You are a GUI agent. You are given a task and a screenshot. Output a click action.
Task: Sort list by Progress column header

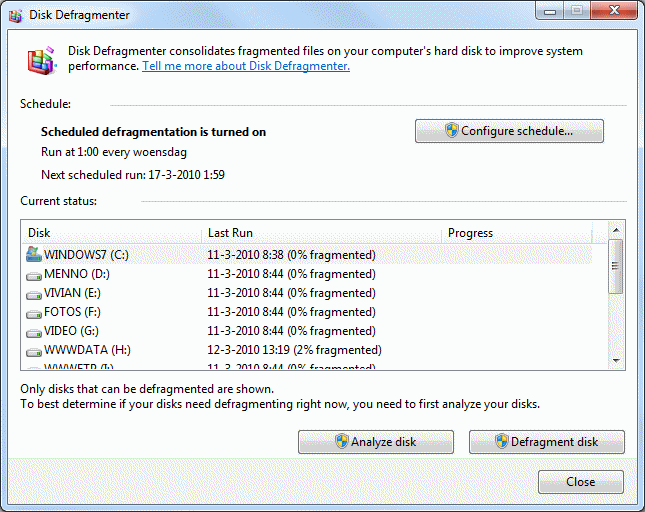coord(517,233)
